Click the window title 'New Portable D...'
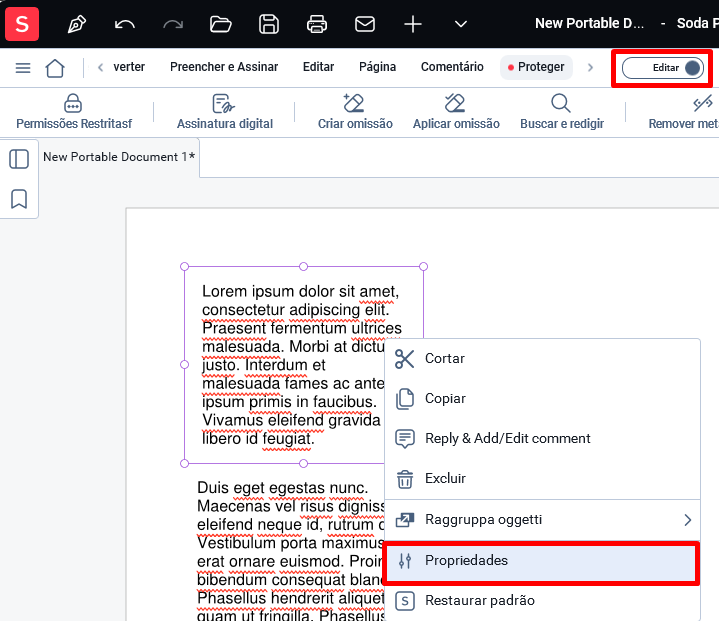This screenshot has height=621, width=719. (x=589, y=23)
